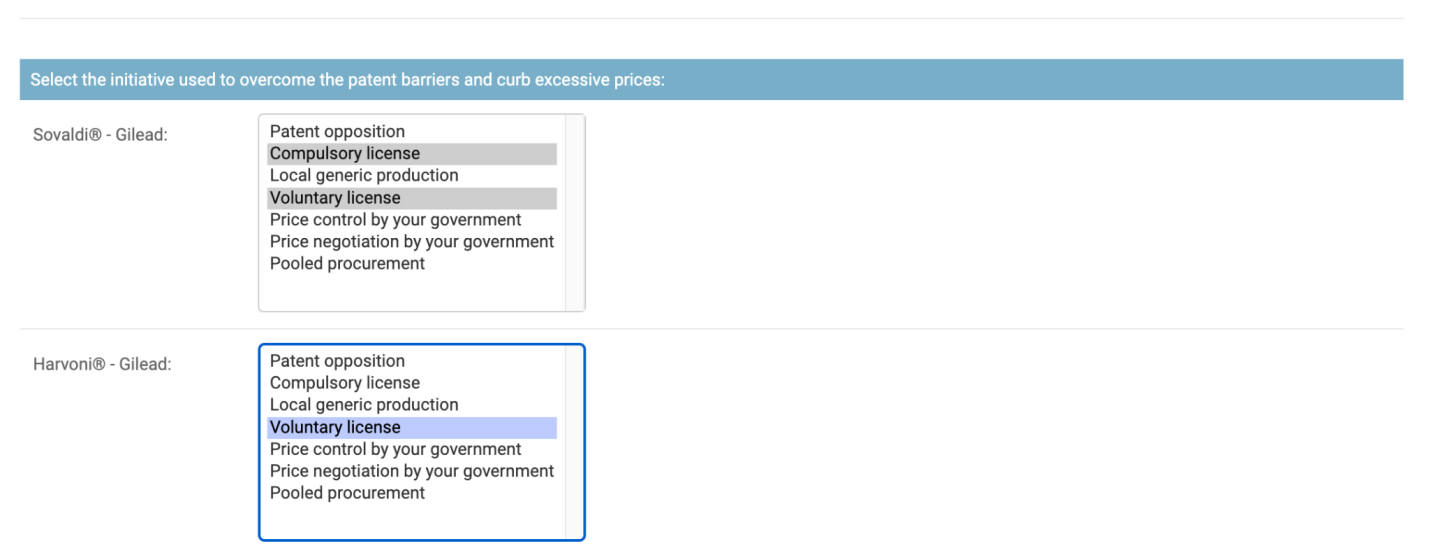
Task: Select Patent opposition in the Harvoni list
Action: tap(412, 361)
